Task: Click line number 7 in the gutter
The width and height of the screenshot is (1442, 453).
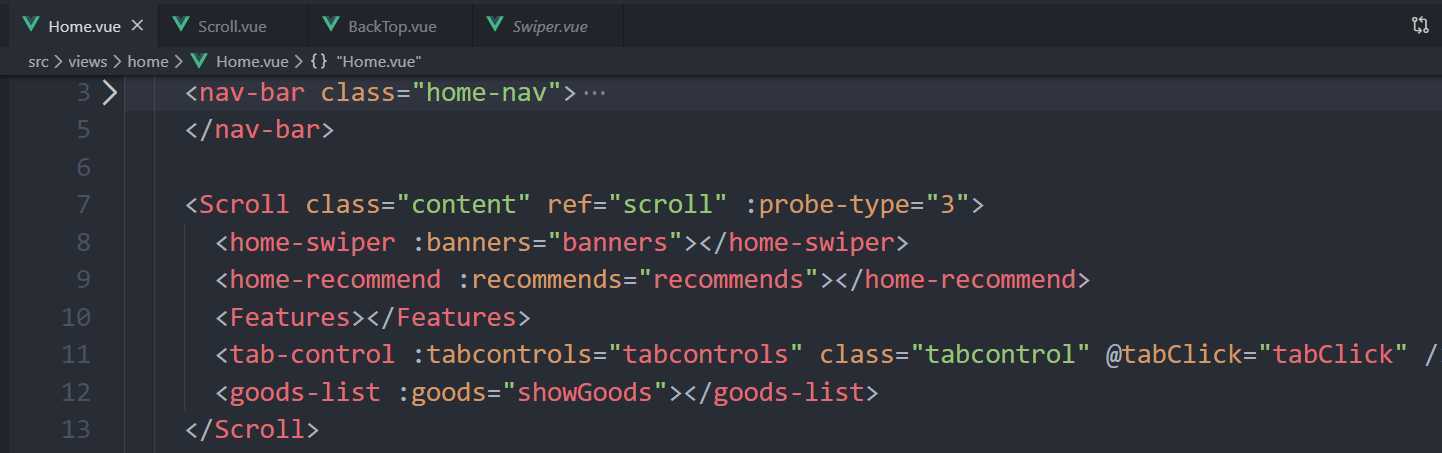Action: (x=82, y=205)
